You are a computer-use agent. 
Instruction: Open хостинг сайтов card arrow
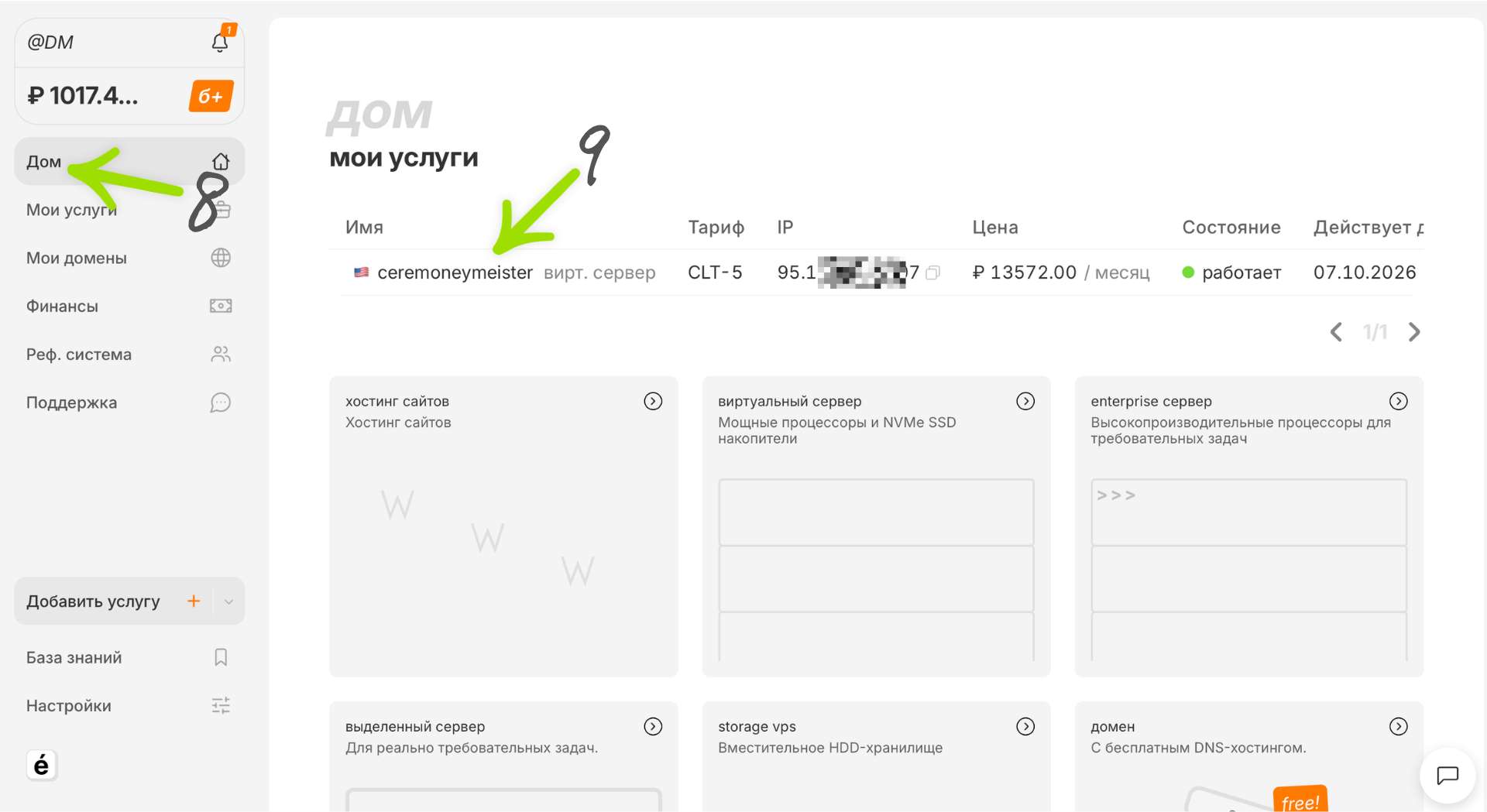tap(653, 401)
